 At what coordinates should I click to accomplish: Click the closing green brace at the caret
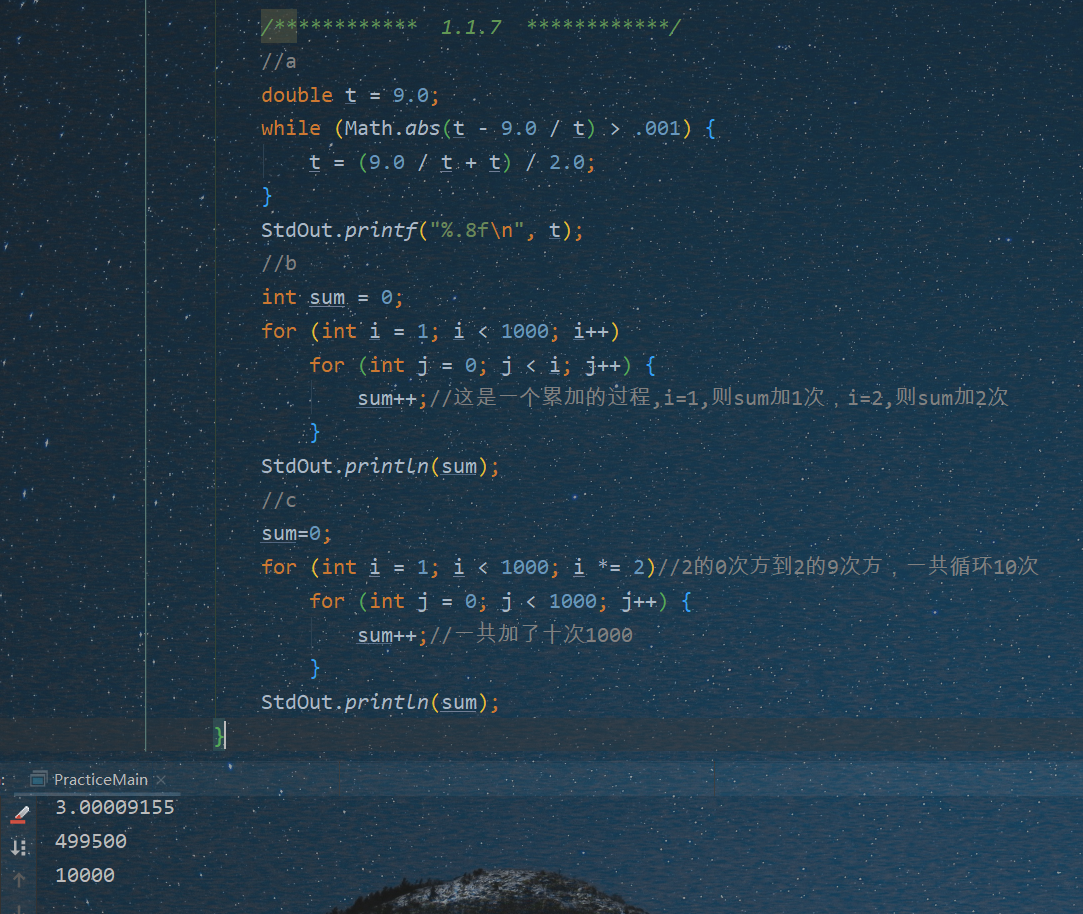click(219, 736)
